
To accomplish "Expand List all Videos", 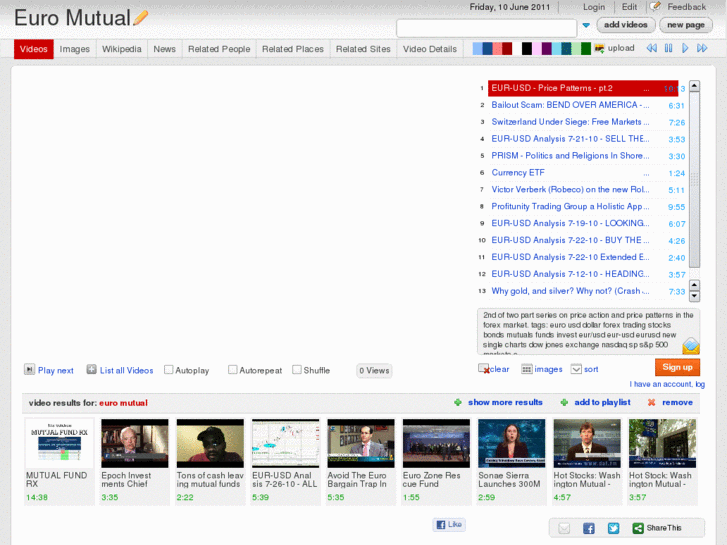I will pyautogui.click(x=92, y=370).
